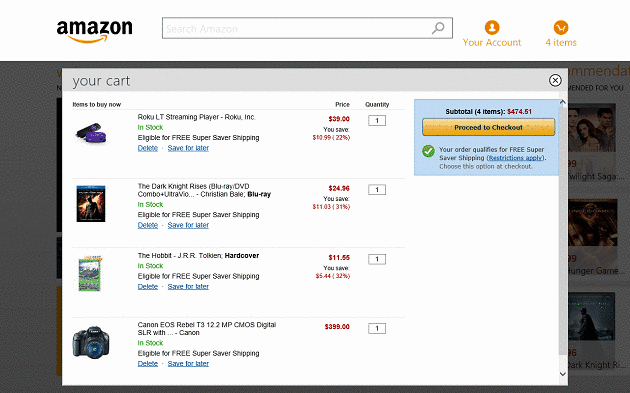Click the search magnifier icon
630x393 pixels.
(x=438, y=28)
